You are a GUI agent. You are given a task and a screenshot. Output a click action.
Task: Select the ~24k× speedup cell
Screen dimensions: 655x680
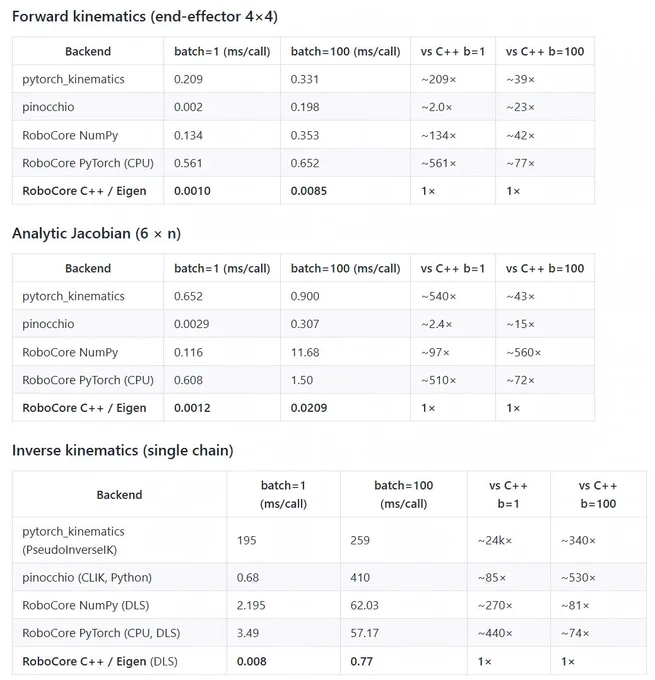tap(495, 540)
